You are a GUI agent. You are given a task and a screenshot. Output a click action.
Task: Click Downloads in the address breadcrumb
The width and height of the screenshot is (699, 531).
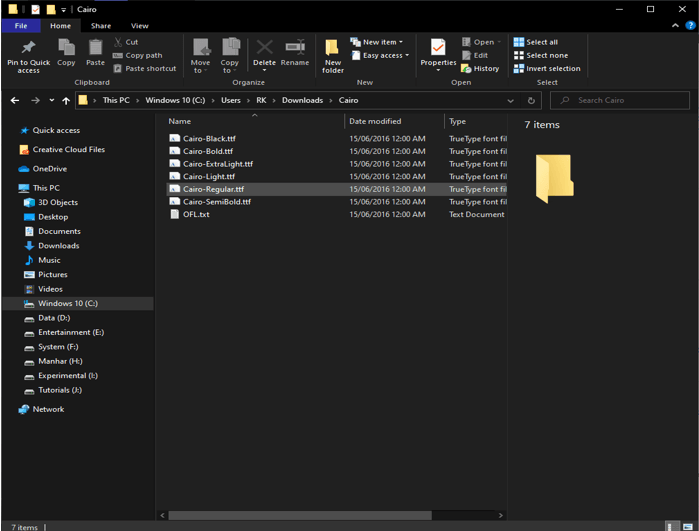point(302,100)
